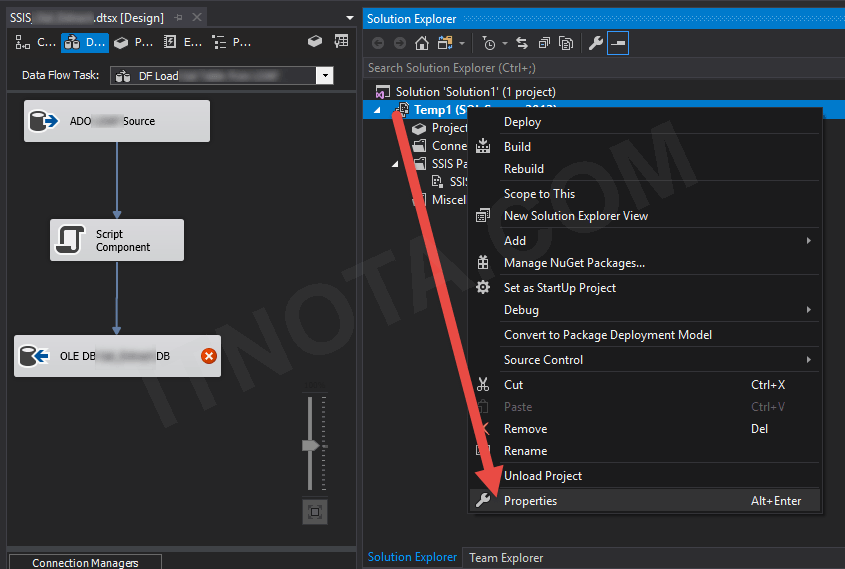Click the wrench Properties toolbar icon

point(595,43)
